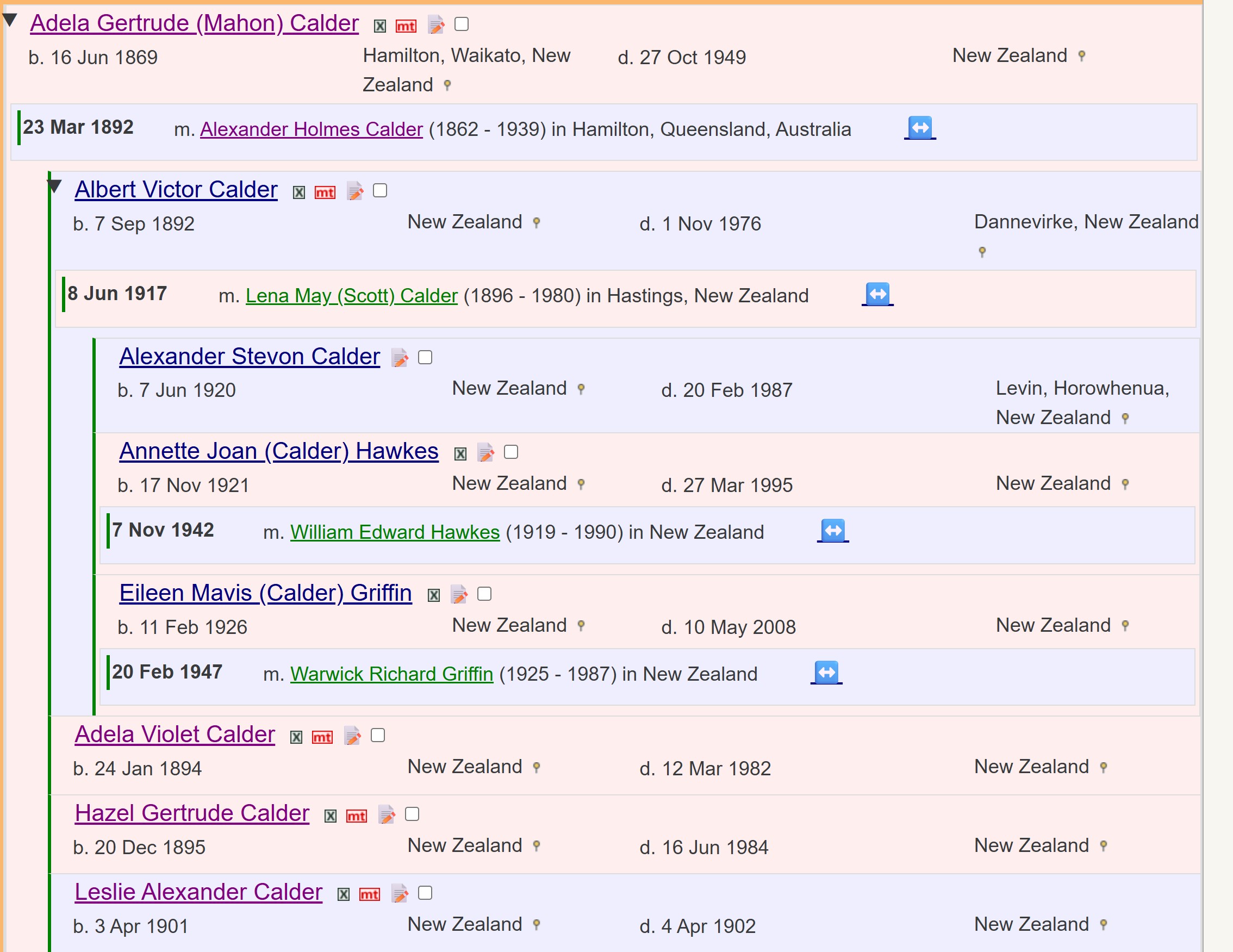Image resolution: width=1233 pixels, height=952 pixels.
Task: Open Alexander Holmes Calder profile link
Action: click(312, 129)
